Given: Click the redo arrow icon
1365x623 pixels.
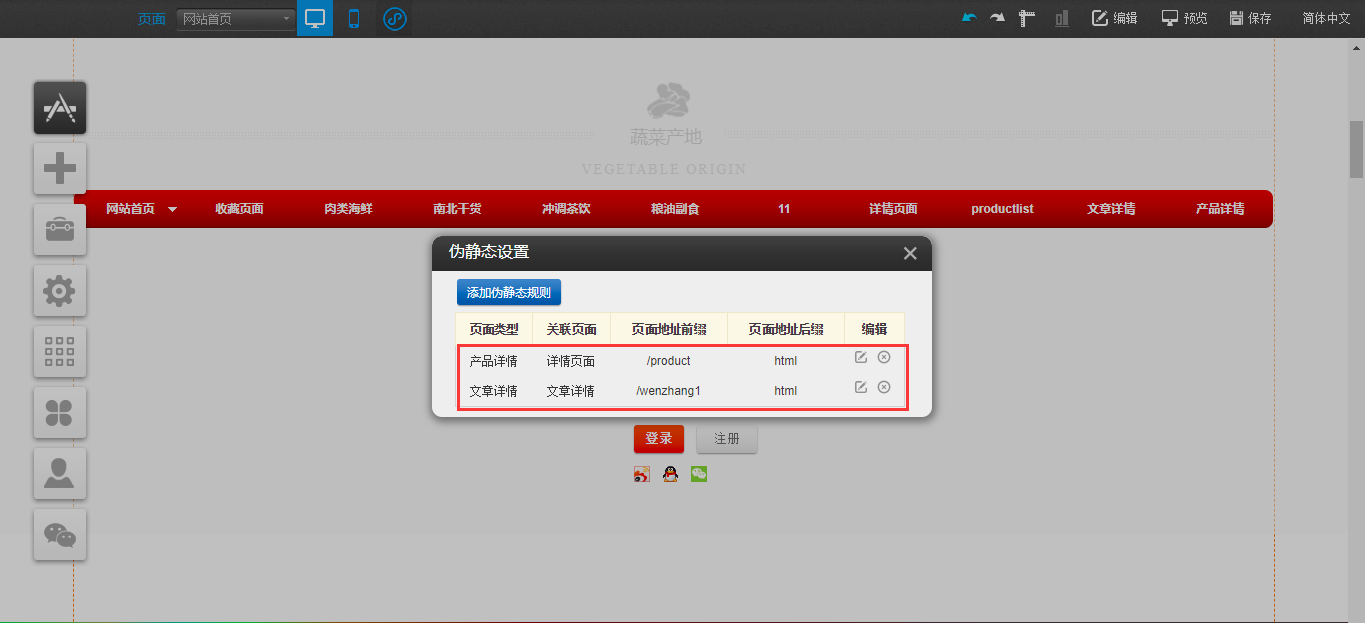Looking at the screenshot, I should [997, 18].
